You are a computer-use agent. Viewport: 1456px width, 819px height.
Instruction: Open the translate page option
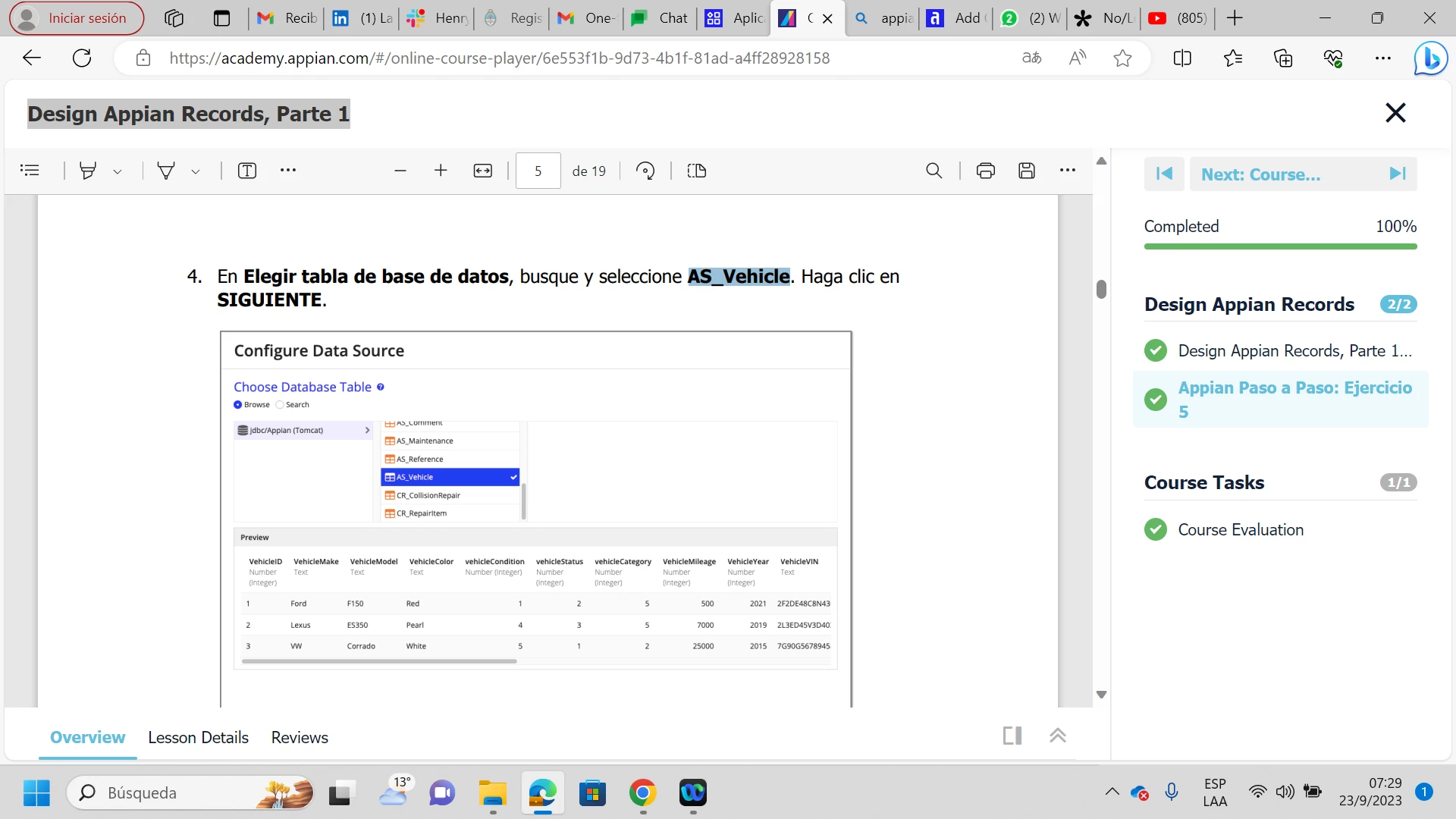1031,58
